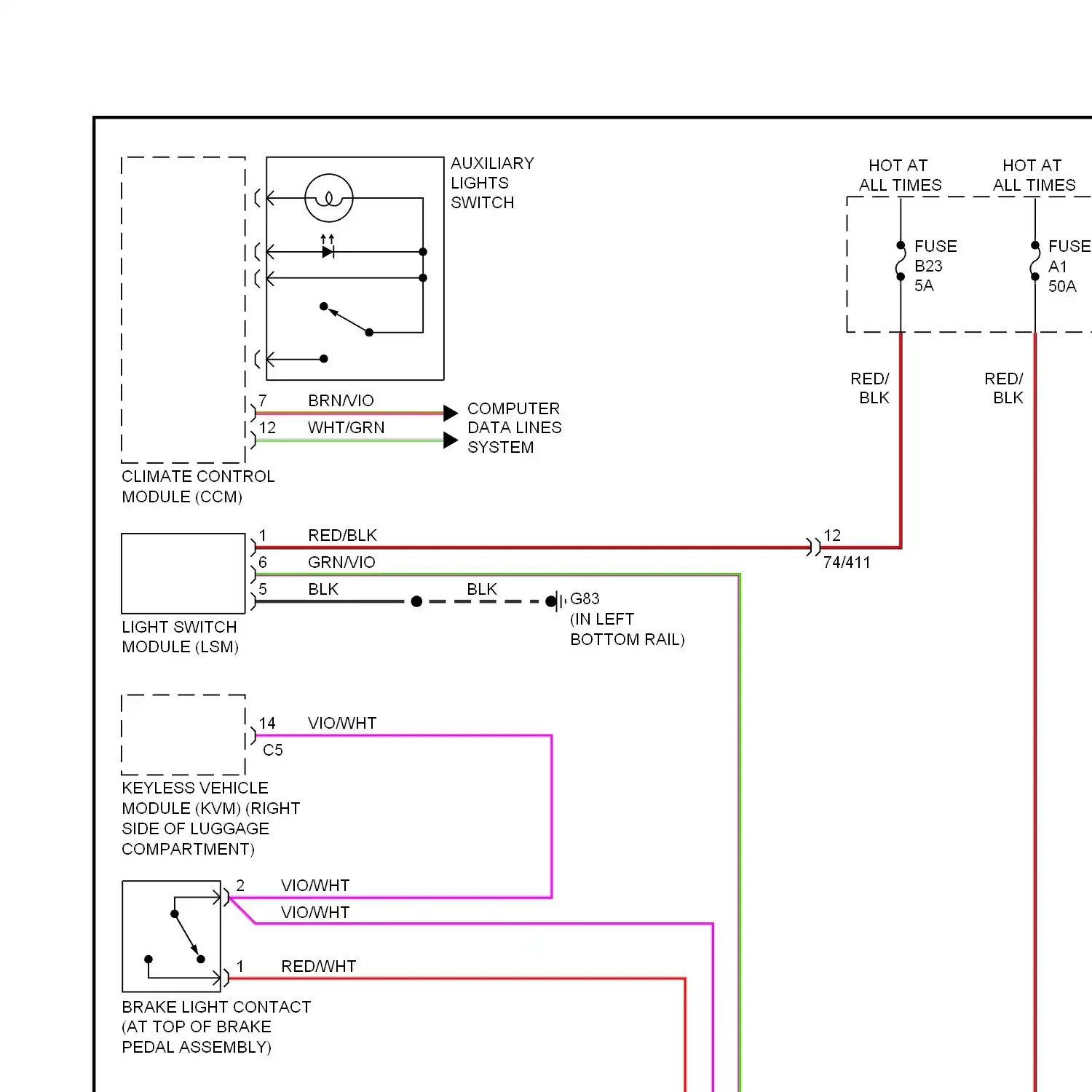1092x1092 pixels.
Task: Click the lamp symbol in the auxiliary lights switch
Action: click(329, 198)
